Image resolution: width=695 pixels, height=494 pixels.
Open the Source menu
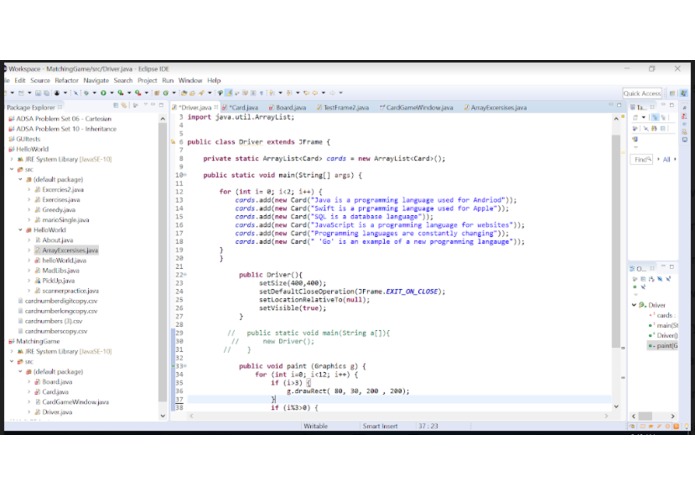[40, 80]
